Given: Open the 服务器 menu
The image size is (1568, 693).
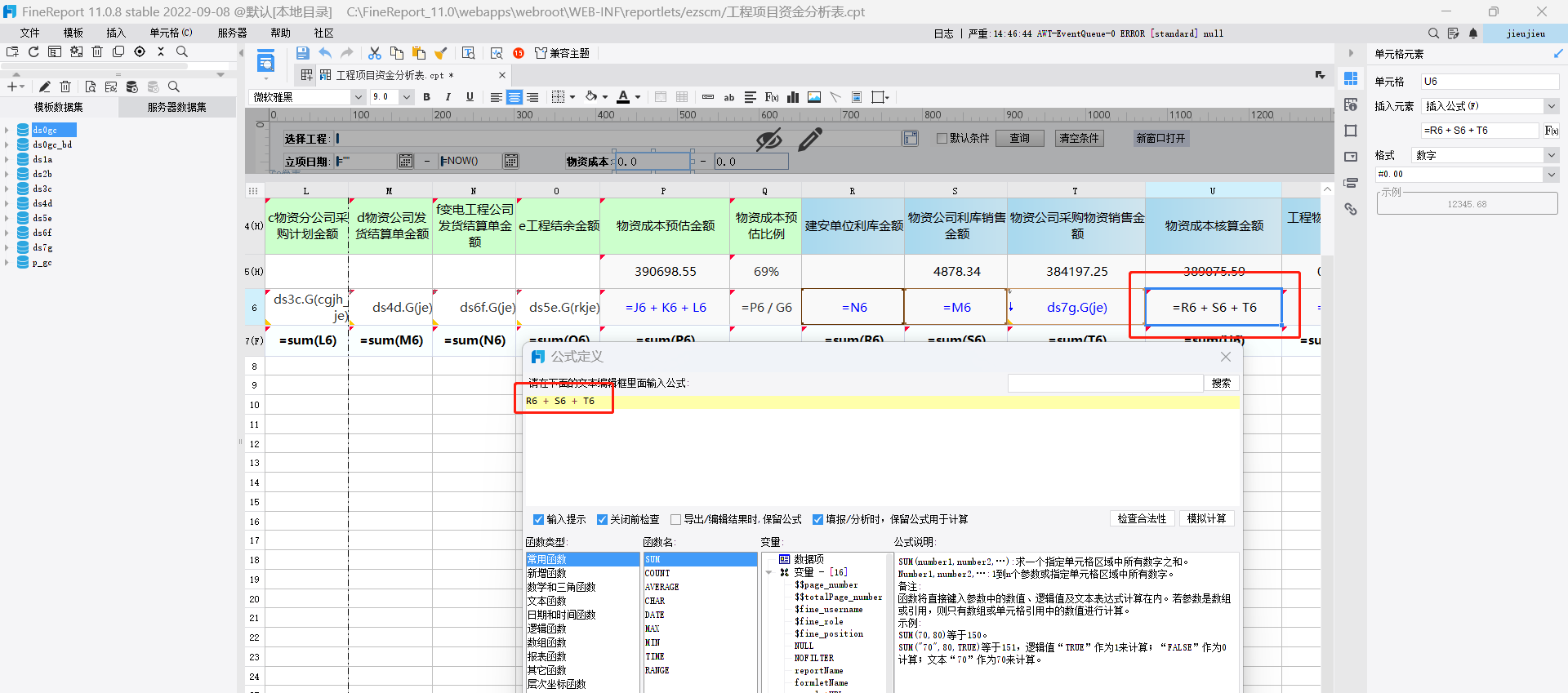Looking at the screenshot, I should pos(233,33).
